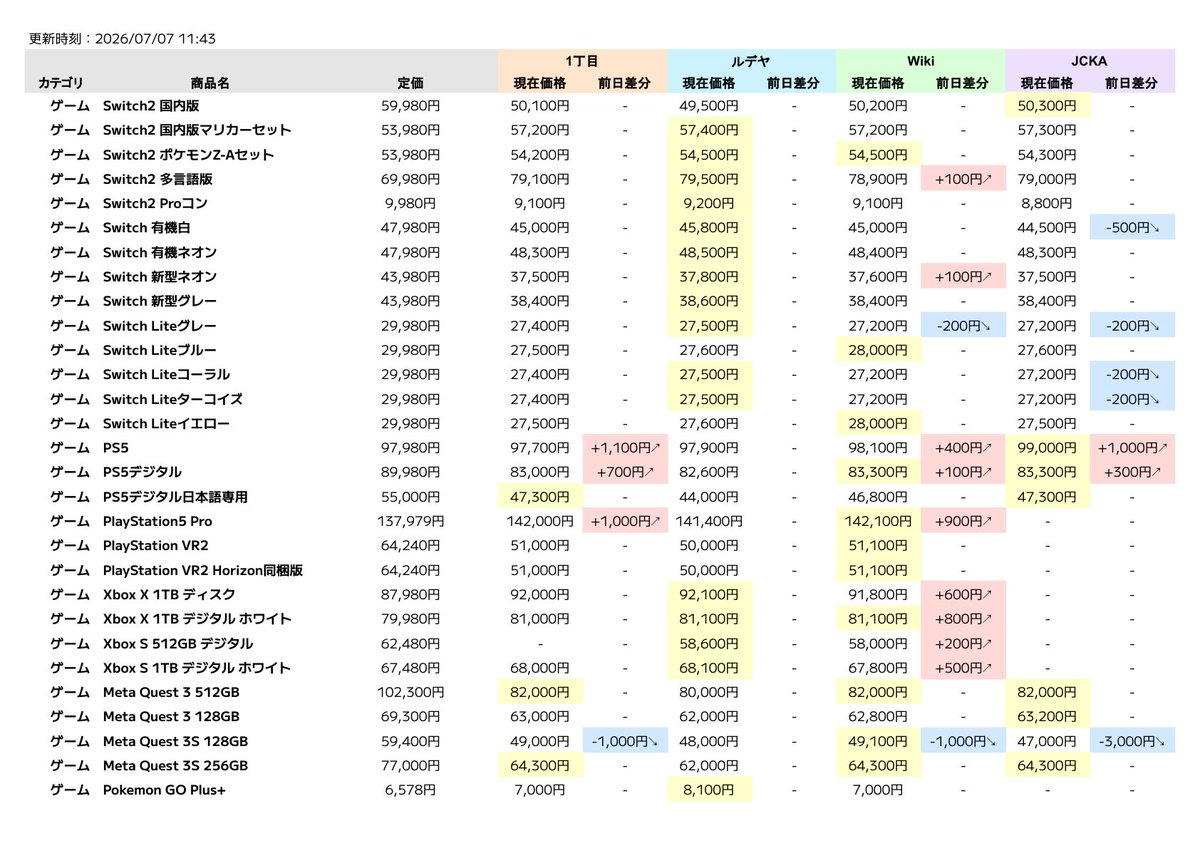The height and width of the screenshot is (848, 1200).
Task: Click product name Switch2 多言語版
Action: [x=158, y=179]
